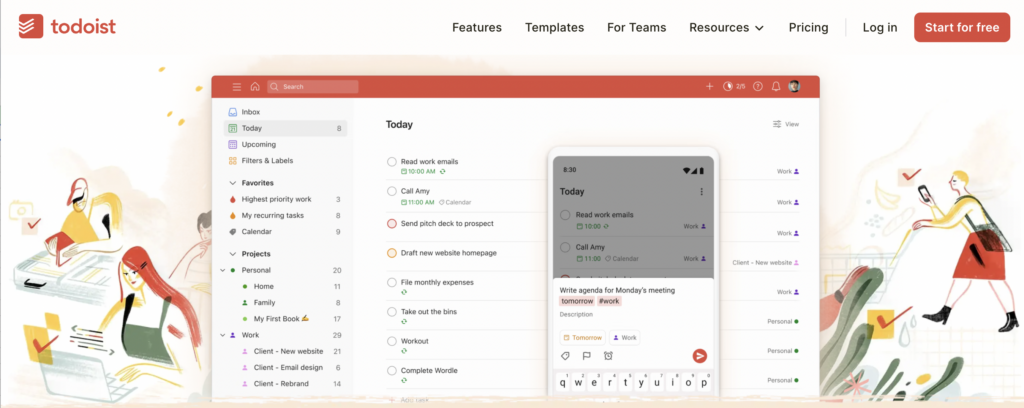Click the send arrow button on phone
1024x408 pixels.
(x=699, y=356)
